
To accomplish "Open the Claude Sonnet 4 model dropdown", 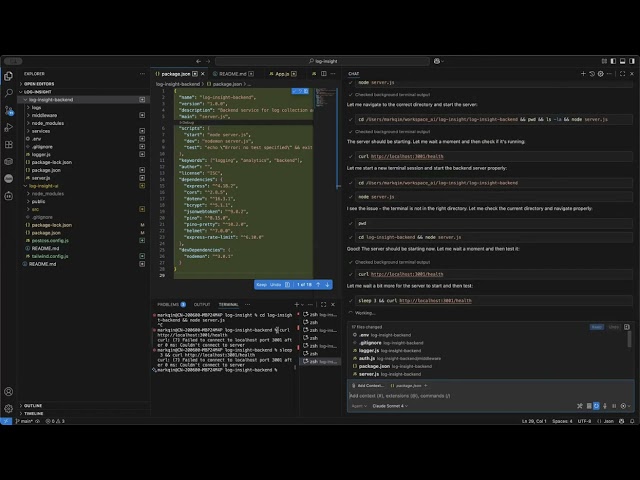I will point(390,406).
